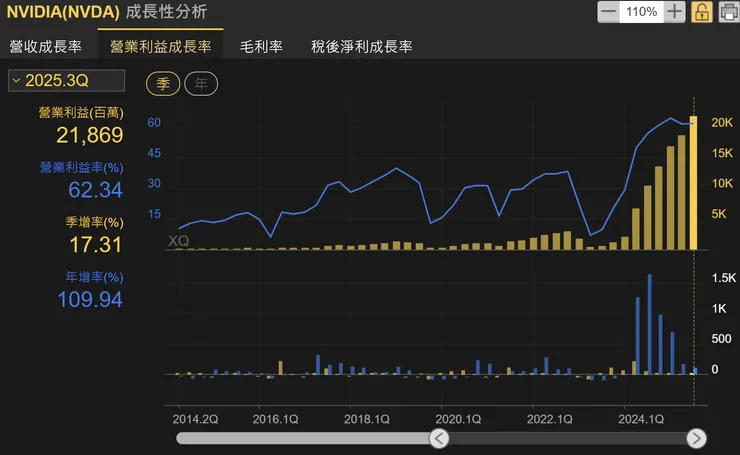Toggle the lock icon
This screenshot has width=740, height=455.
click(702, 12)
